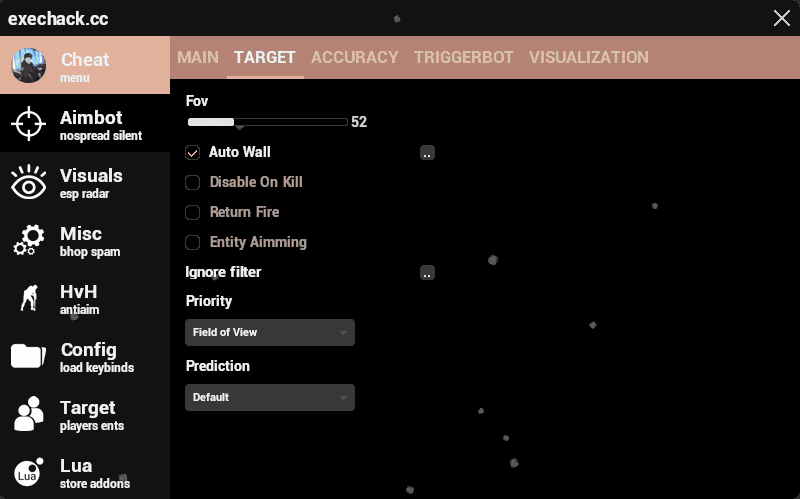This screenshot has width=800, height=499.
Task: Expand the Ignore filter options button
Action: click(427, 273)
